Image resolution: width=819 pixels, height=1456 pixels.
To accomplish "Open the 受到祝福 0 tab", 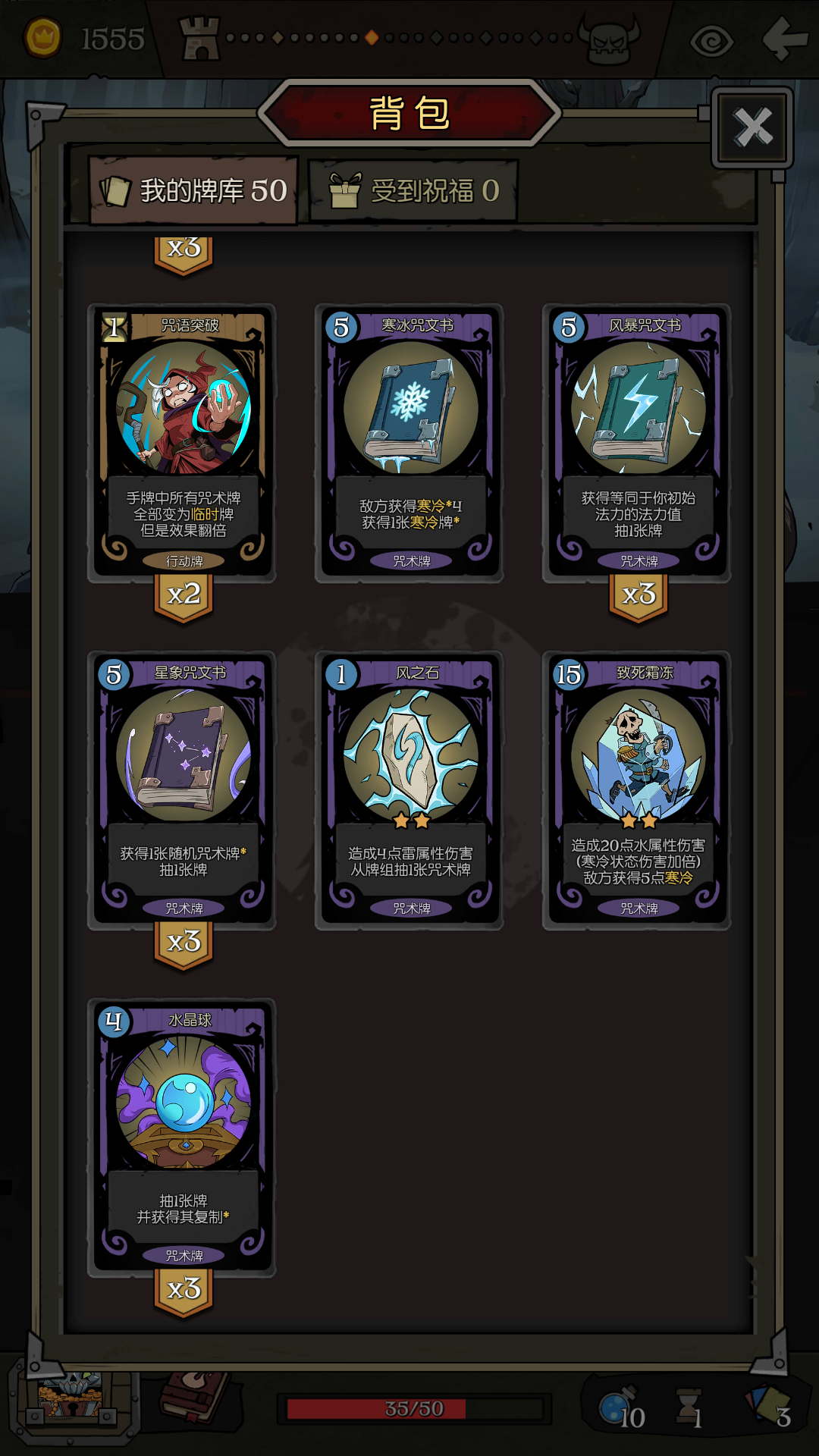I will point(413,190).
